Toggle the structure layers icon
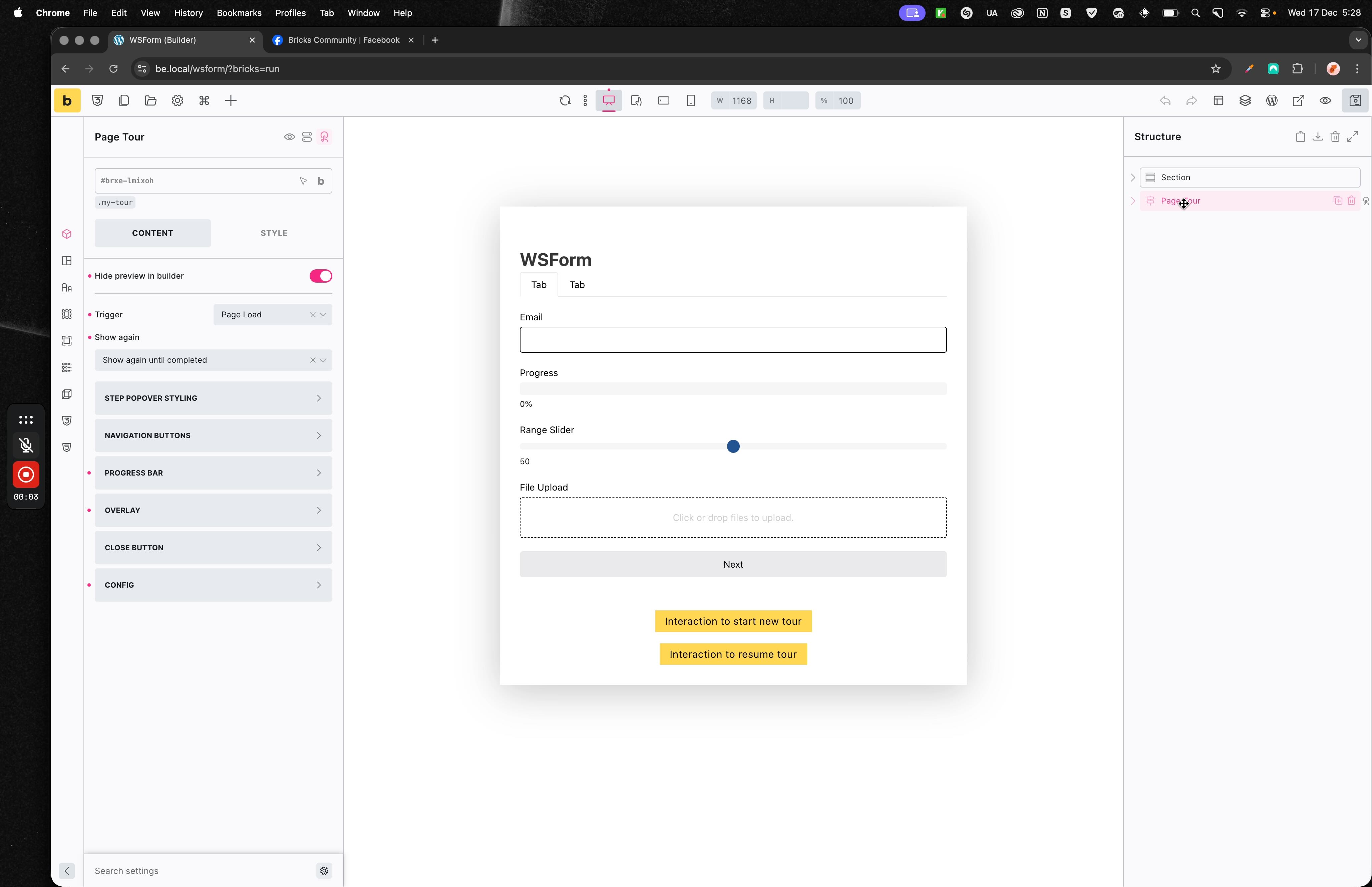 pos(1245,101)
